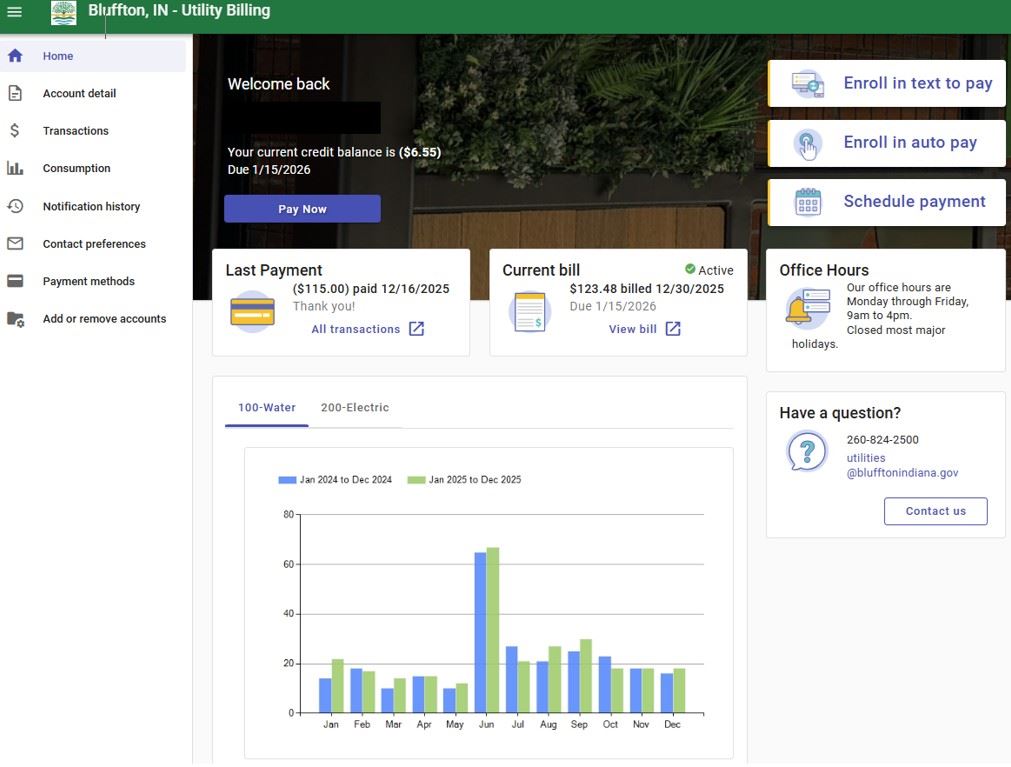Click the Pay Now button
The height and width of the screenshot is (767, 1011).
point(302,208)
